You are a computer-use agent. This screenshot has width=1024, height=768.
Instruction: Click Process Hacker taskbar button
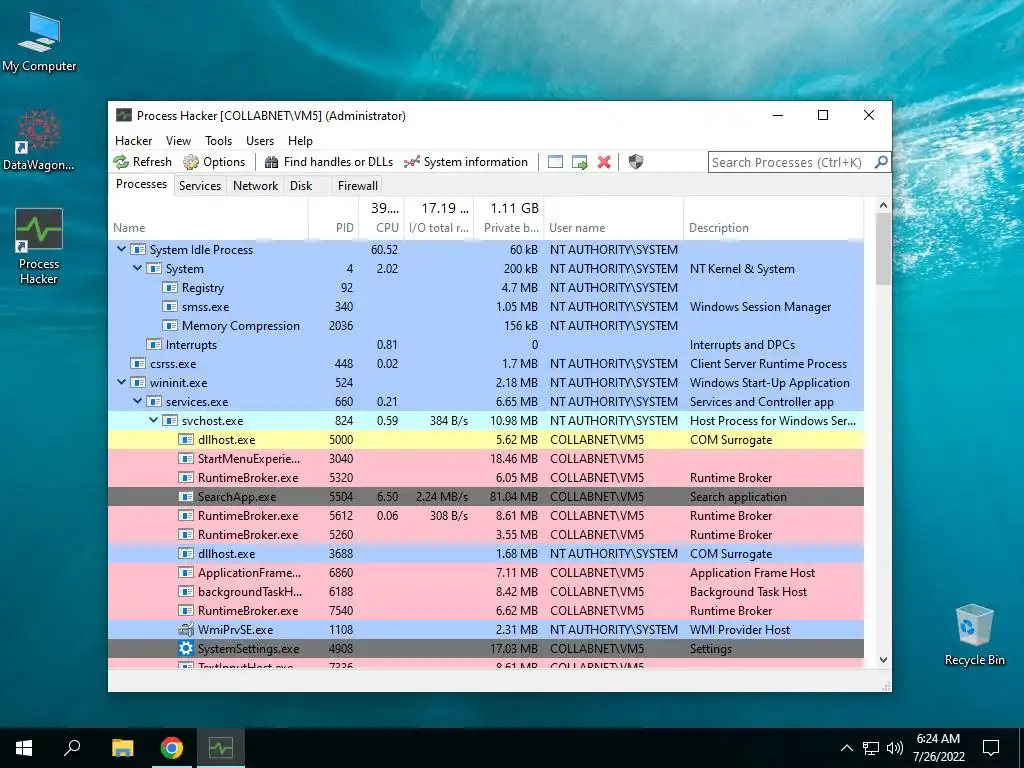[221, 748]
